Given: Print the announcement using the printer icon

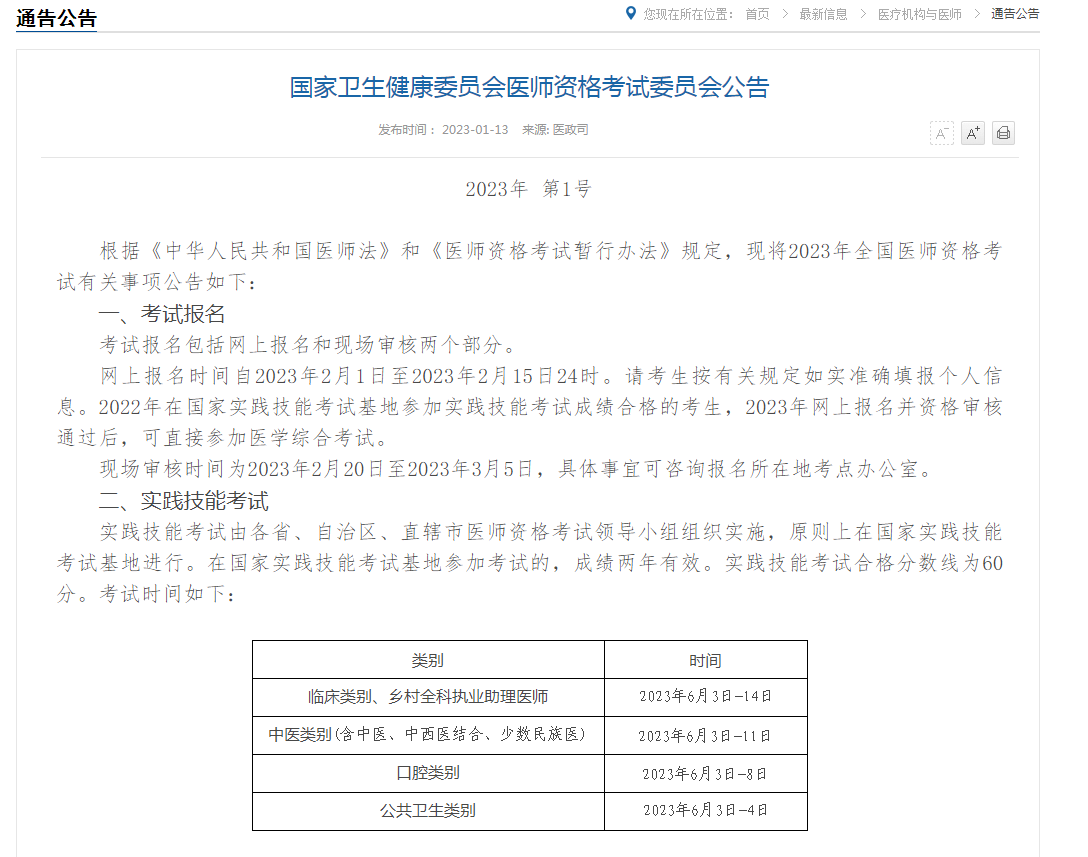Looking at the screenshot, I should [1003, 133].
